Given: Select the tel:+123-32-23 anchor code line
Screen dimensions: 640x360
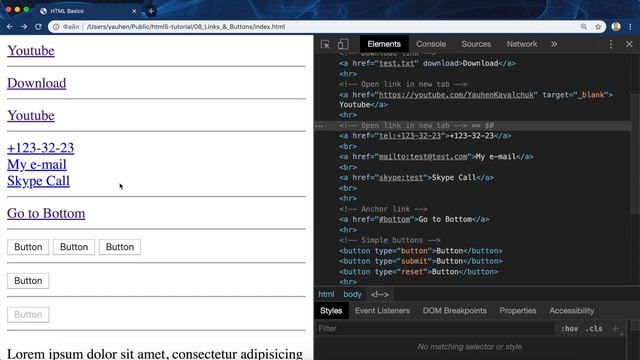Looking at the screenshot, I should click(x=425, y=136).
